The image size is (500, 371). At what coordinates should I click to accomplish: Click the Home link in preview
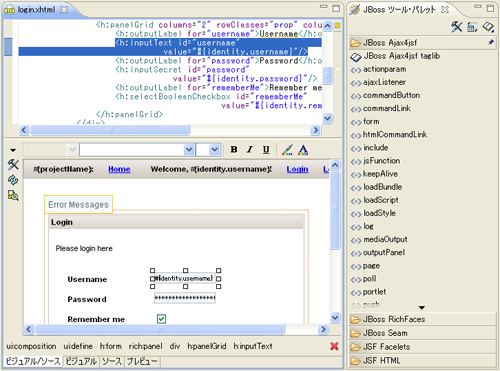pos(119,169)
